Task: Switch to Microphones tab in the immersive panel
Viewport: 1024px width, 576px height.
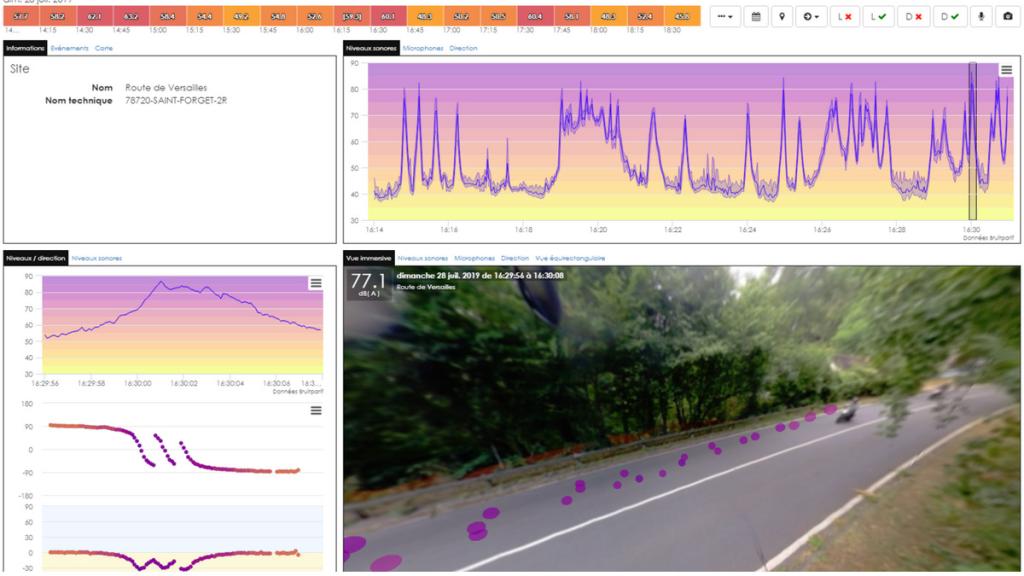Action: (x=475, y=258)
